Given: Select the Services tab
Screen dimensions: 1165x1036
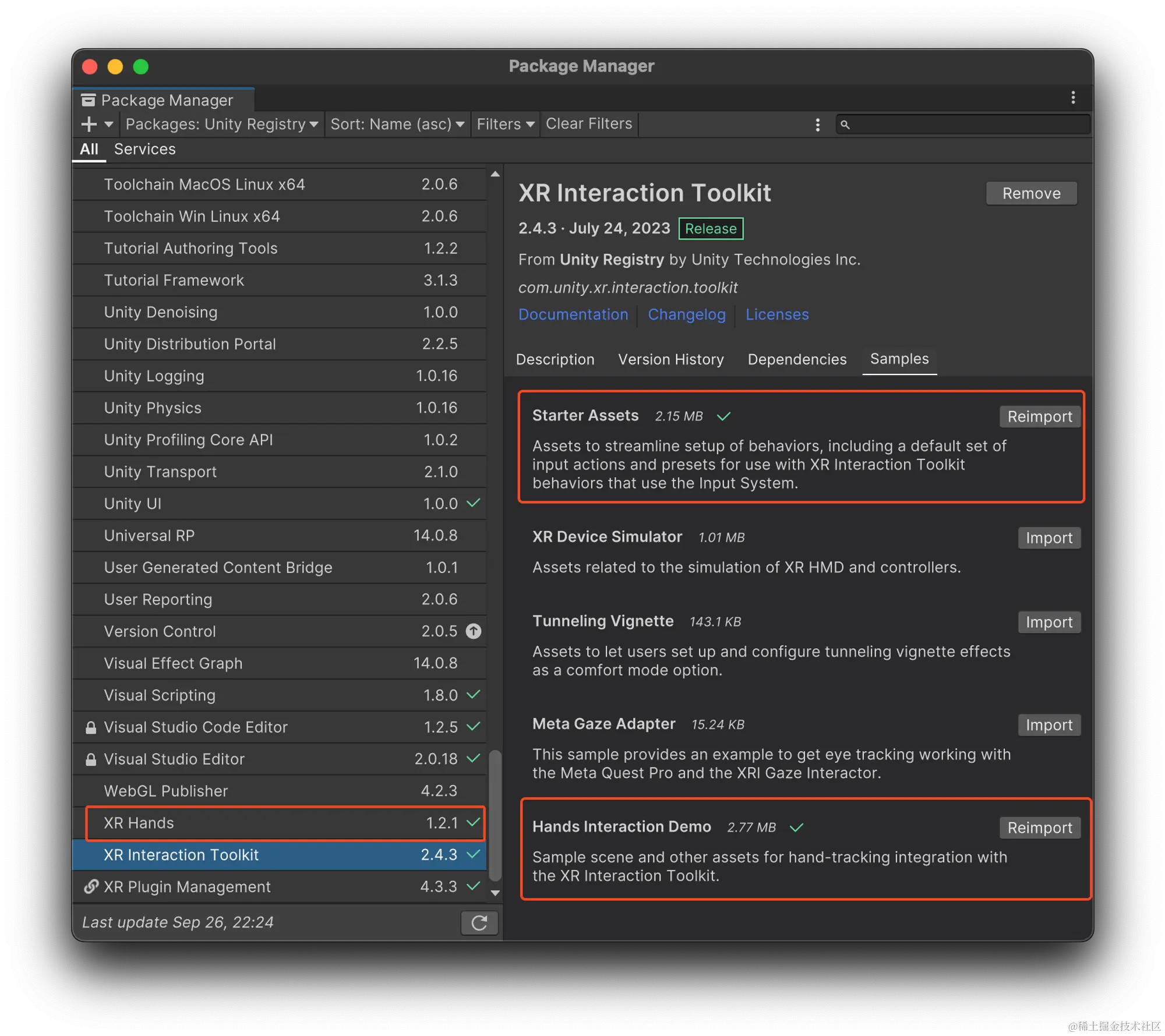Looking at the screenshot, I should pos(144,149).
